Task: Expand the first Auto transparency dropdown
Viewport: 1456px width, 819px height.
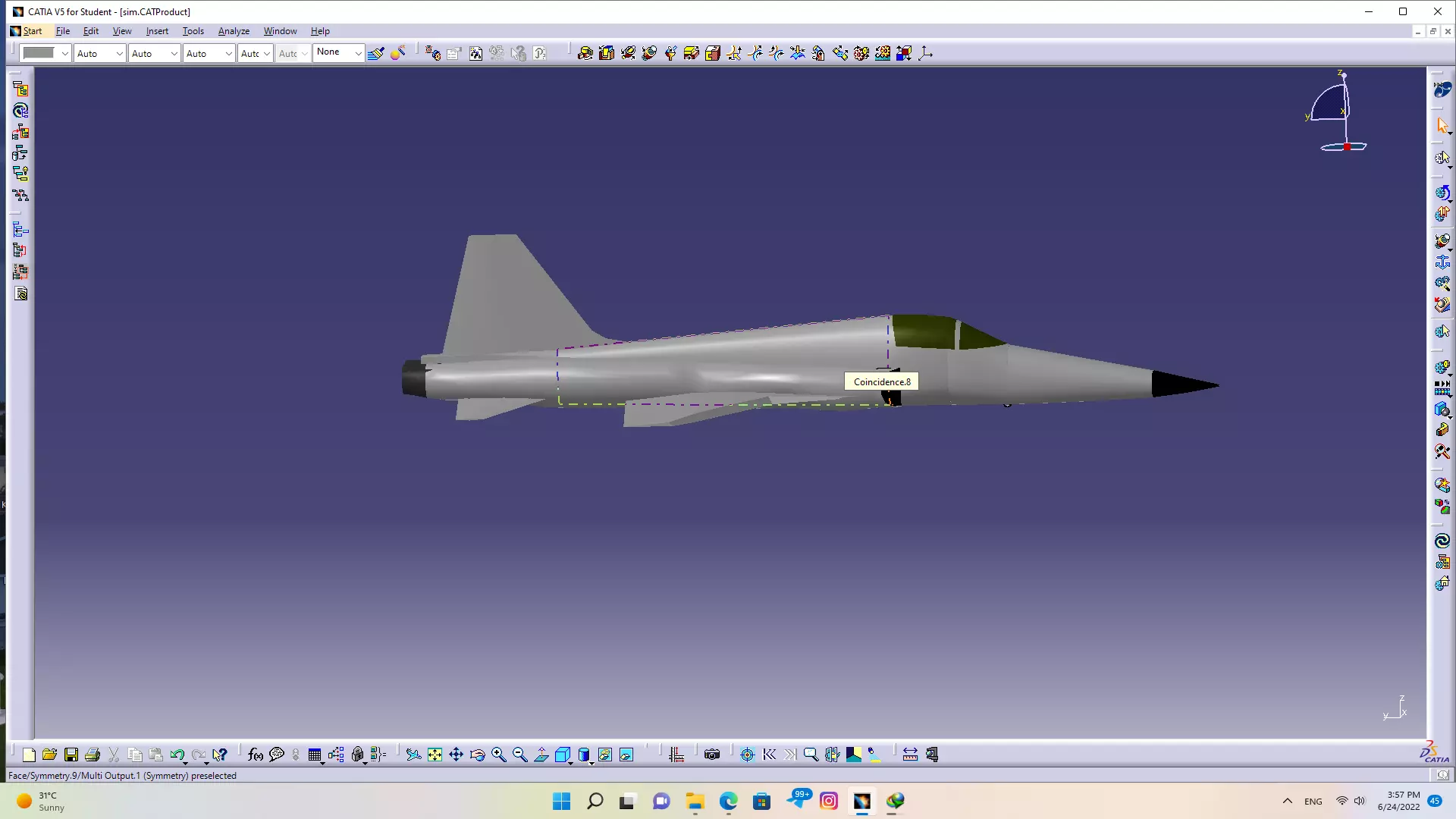Action: tap(119, 53)
